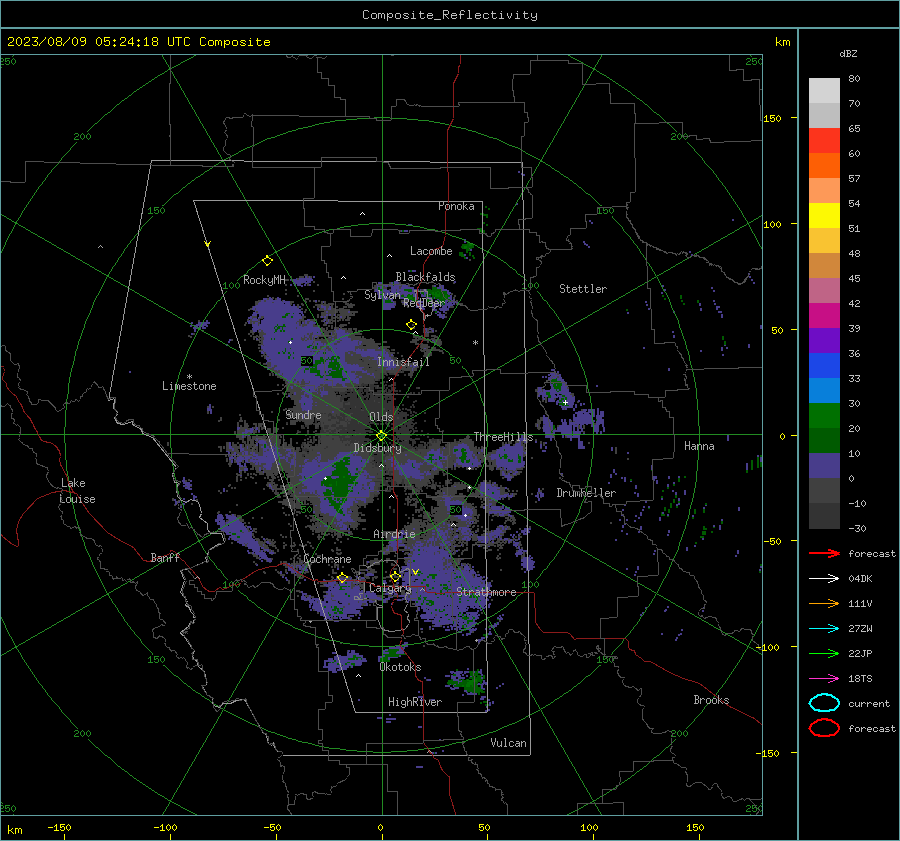Click the RockyMH label
The width and height of the screenshot is (900, 841).
pos(264,280)
